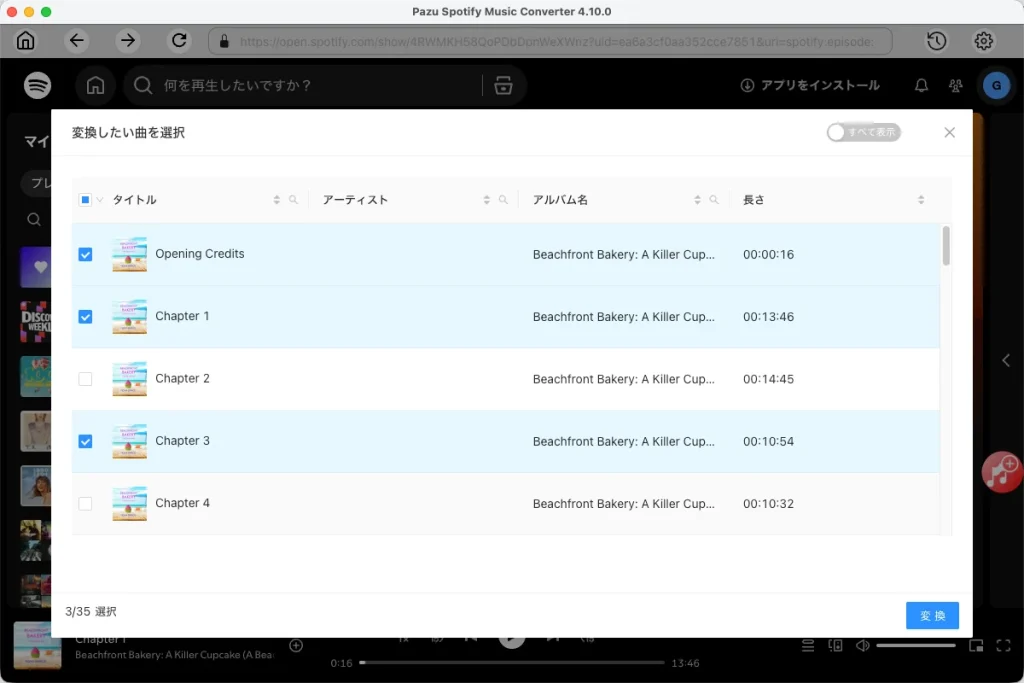Click アプリをインストール install app link
Viewport: 1024px width, 683px height.
pos(810,86)
